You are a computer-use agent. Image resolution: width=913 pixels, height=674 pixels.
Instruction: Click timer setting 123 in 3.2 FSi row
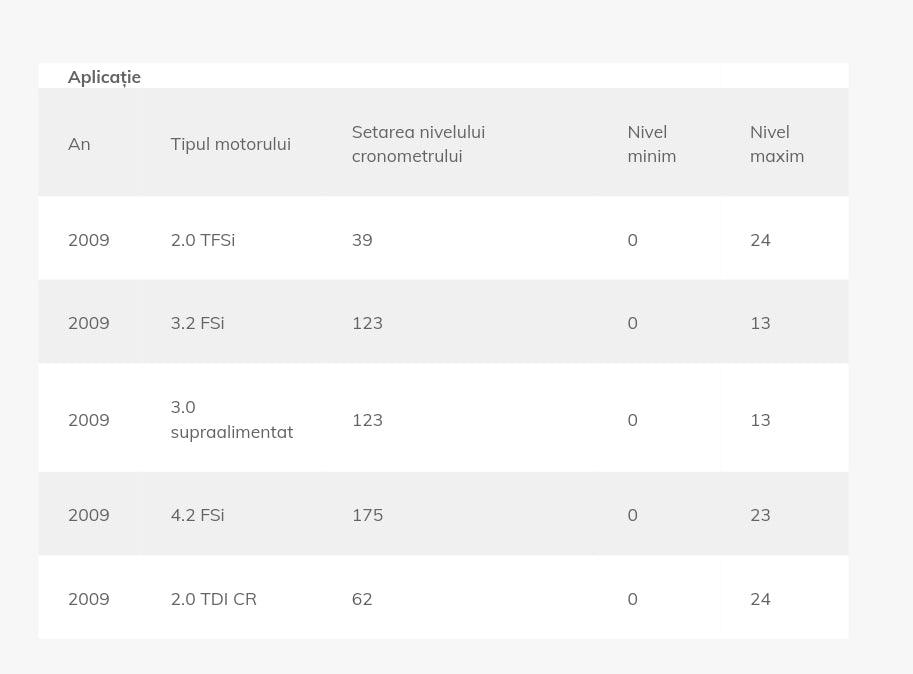[367, 323]
